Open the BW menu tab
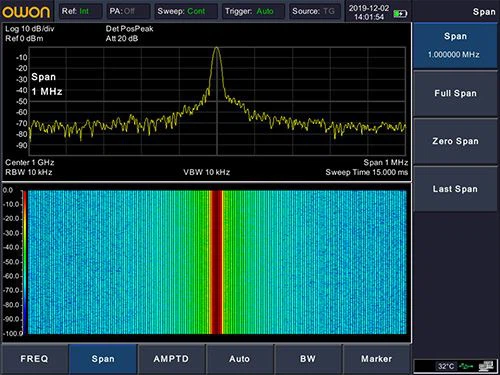The height and width of the screenshot is (375, 500). coord(308,359)
